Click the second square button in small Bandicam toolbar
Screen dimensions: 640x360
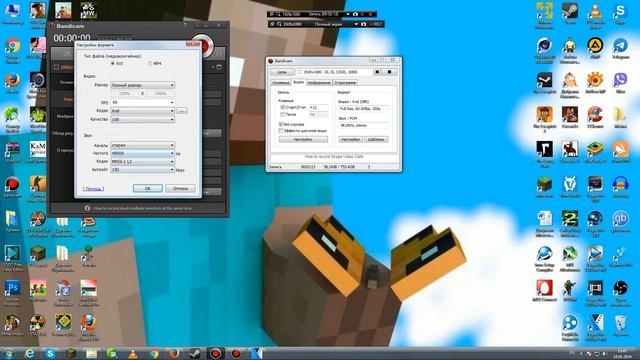389,72
